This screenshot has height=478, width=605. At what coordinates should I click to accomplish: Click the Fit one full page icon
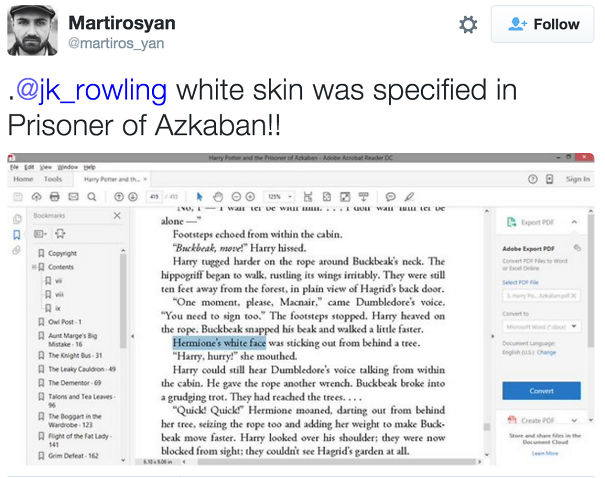click(x=326, y=197)
